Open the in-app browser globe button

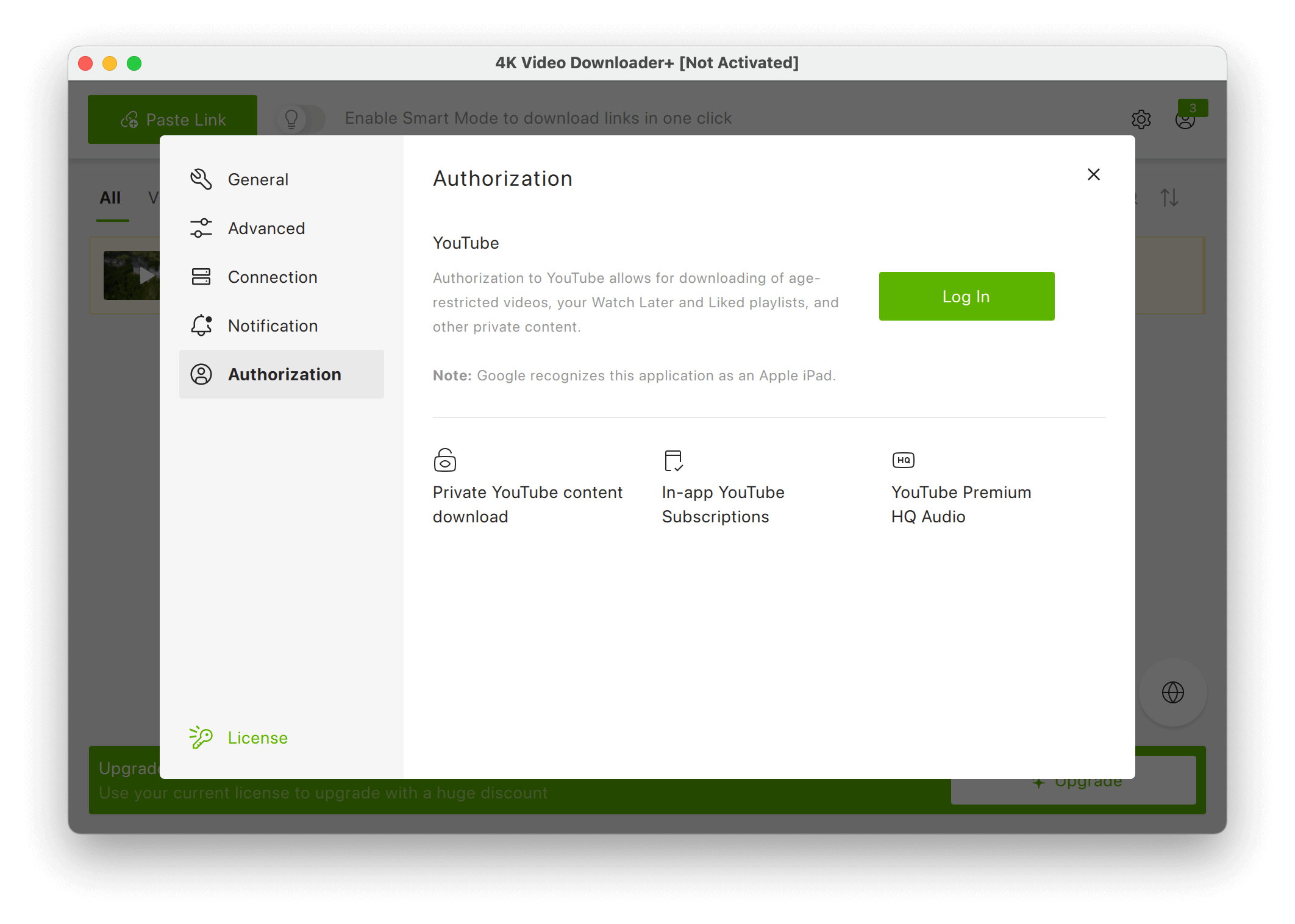tap(1173, 692)
